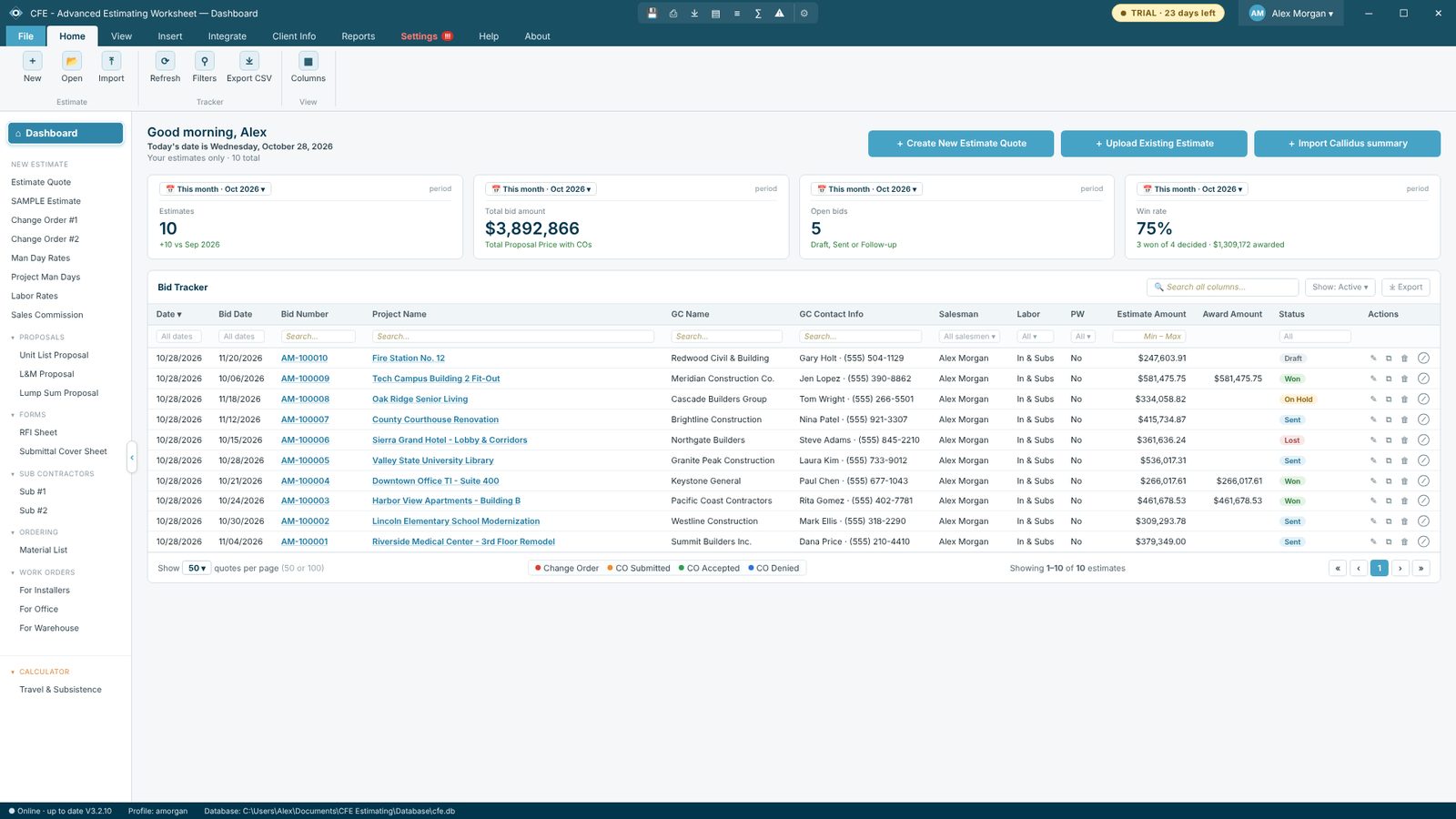This screenshot has height=819, width=1456.
Task: Click the download arrow icon in title bar
Action: (x=694, y=14)
